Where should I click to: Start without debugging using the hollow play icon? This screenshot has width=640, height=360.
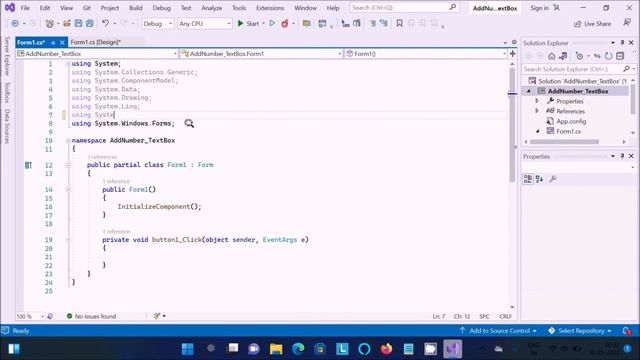[x=272, y=24]
